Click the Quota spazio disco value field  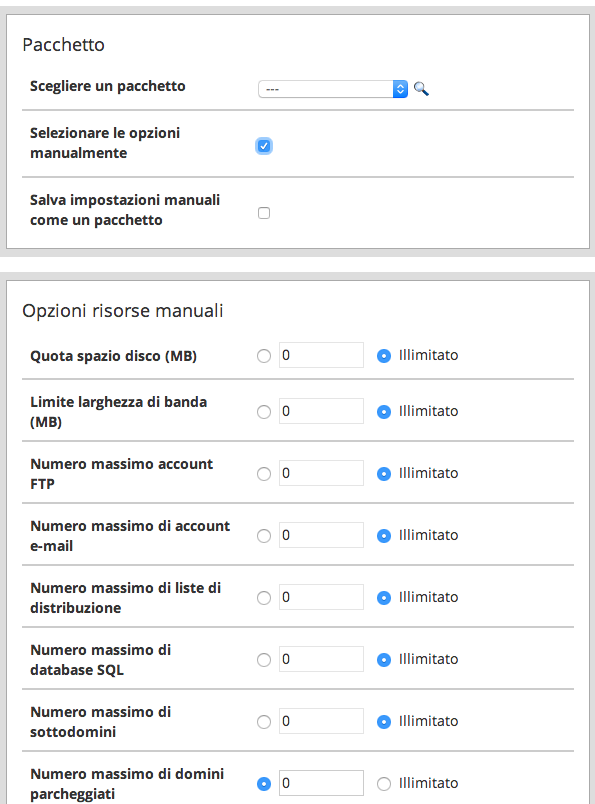321,355
